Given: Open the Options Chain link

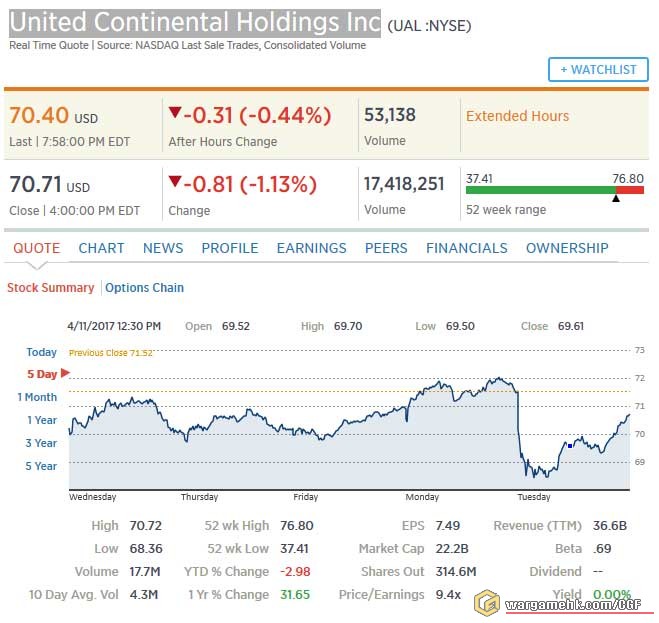Looking at the screenshot, I should click(145, 288).
